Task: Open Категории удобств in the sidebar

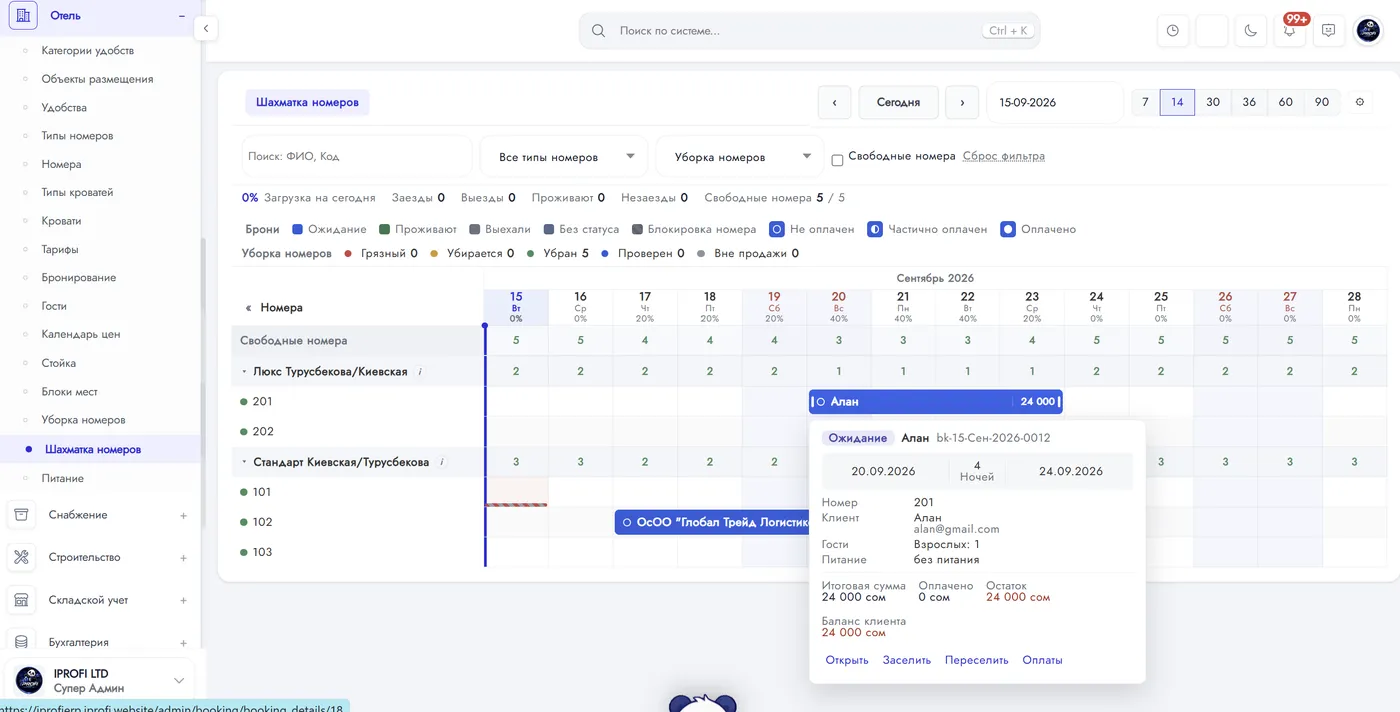Action: 88,50
